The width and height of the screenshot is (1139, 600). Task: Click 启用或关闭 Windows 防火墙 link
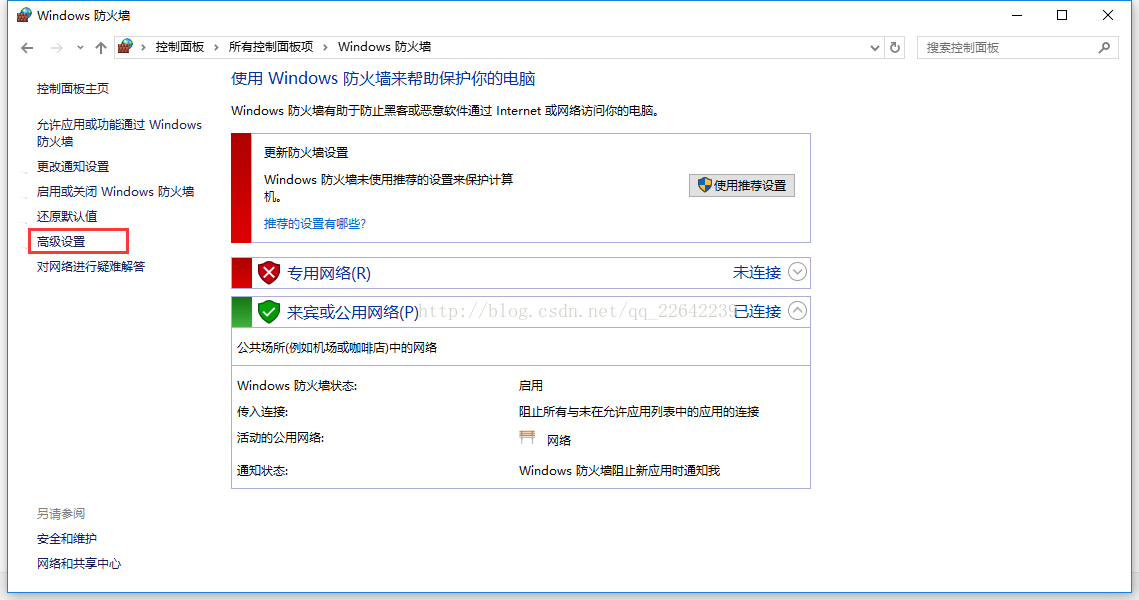click(x=115, y=191)
